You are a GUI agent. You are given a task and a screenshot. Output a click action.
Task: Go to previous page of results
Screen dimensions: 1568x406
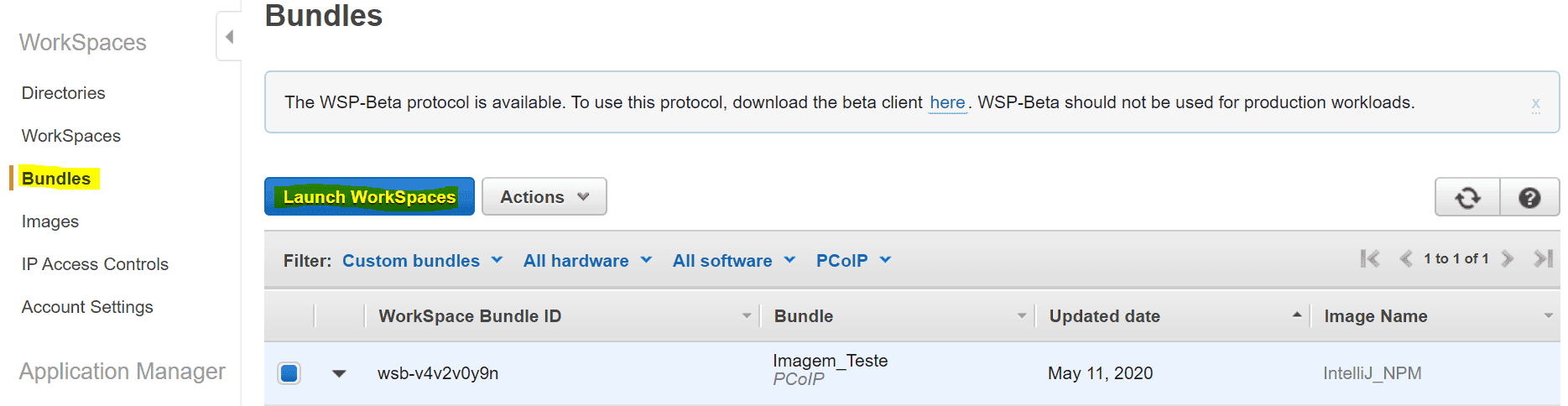click(x=1405, y=259)
